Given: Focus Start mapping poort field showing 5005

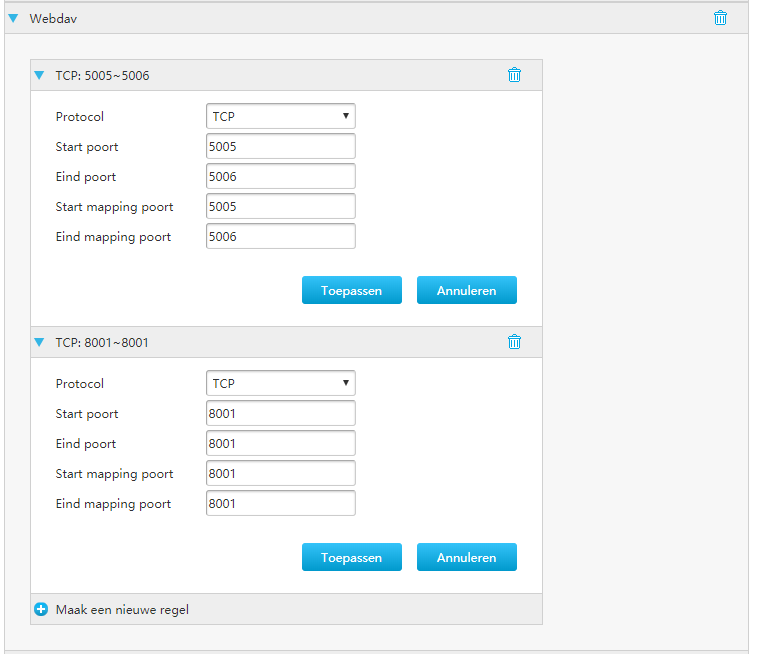Looking at the screenshot, I should 281,206.
